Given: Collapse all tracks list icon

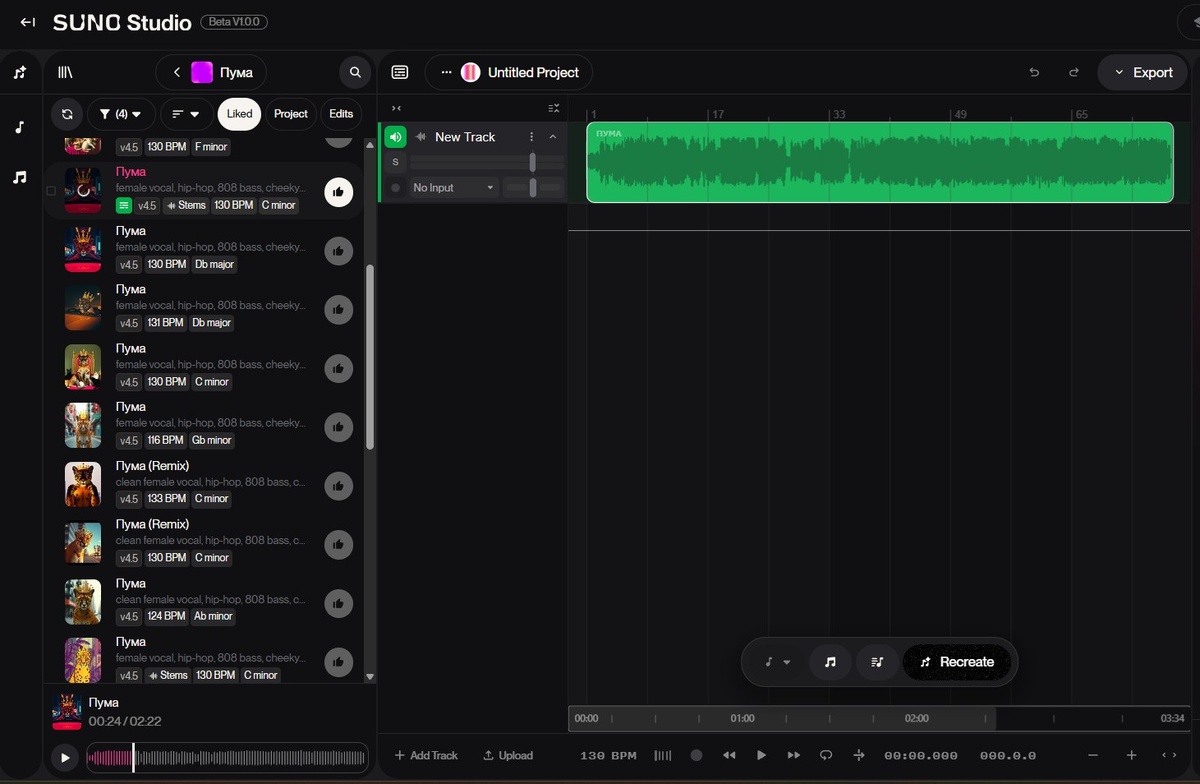Looking at the screenshot, I should point(553,108).
